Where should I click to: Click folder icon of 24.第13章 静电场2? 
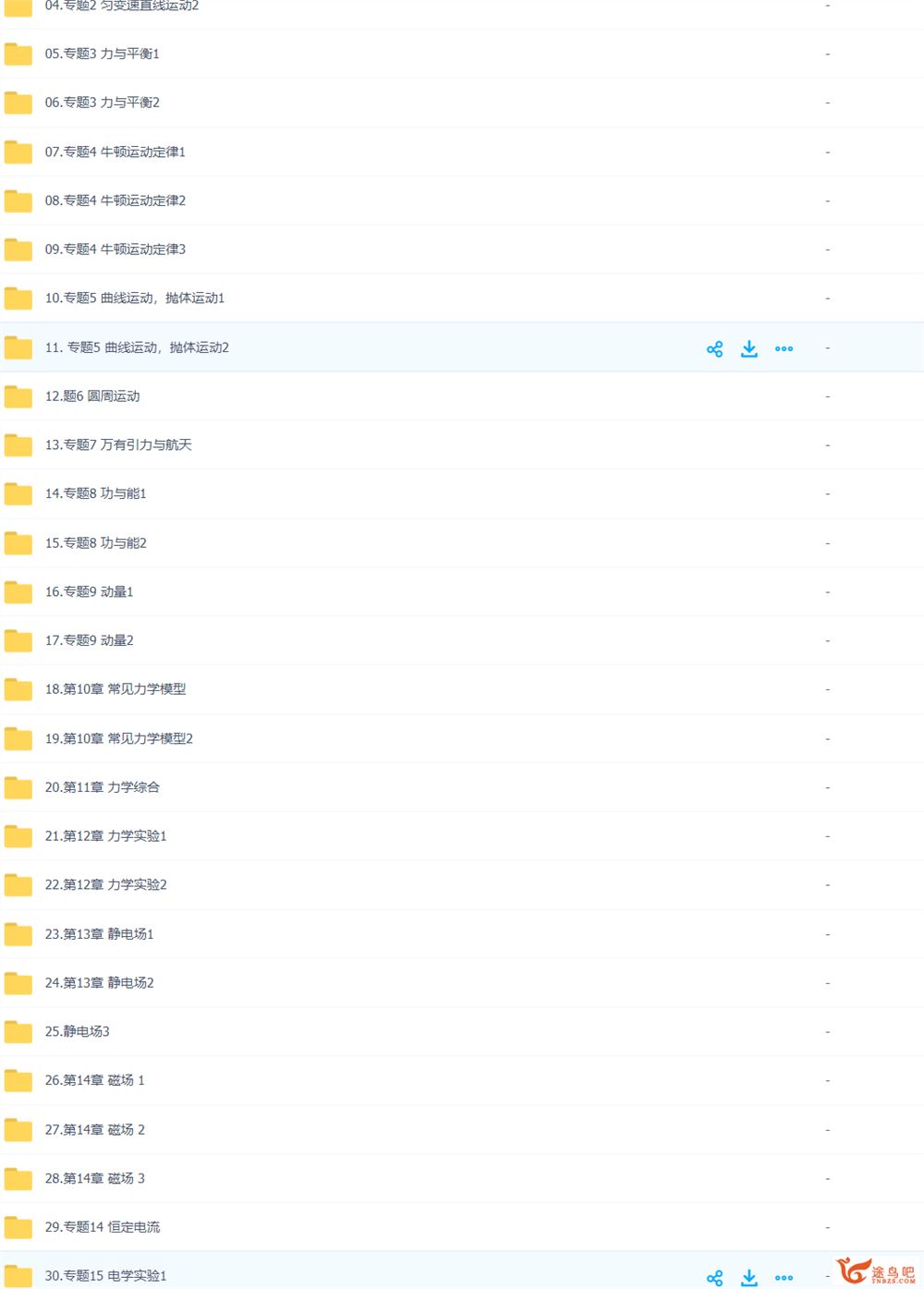[18, 983]
